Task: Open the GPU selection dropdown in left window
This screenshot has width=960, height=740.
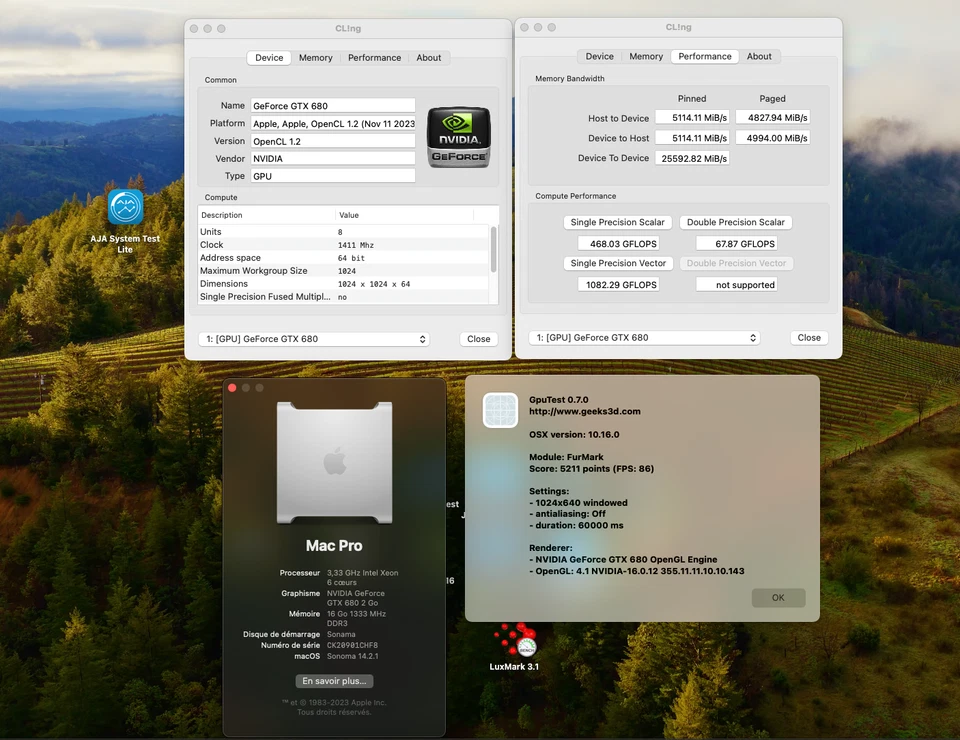Action: click(x=314, y=338)
